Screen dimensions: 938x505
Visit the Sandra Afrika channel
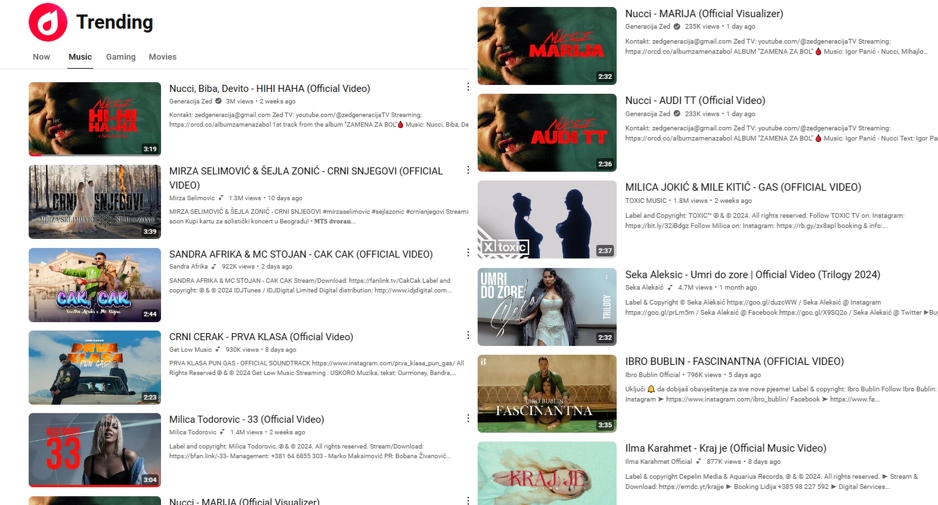tap(188, 267)
